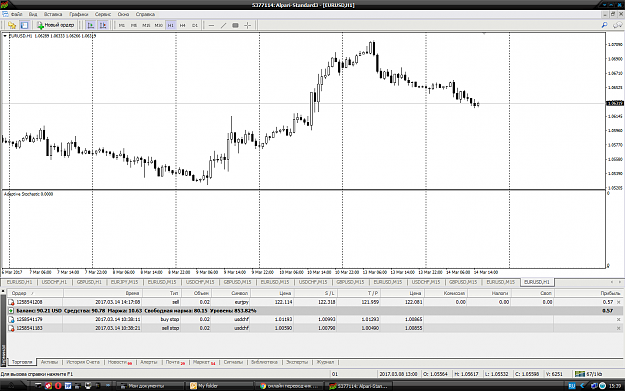Open the Торговля terminal tab

22,362
